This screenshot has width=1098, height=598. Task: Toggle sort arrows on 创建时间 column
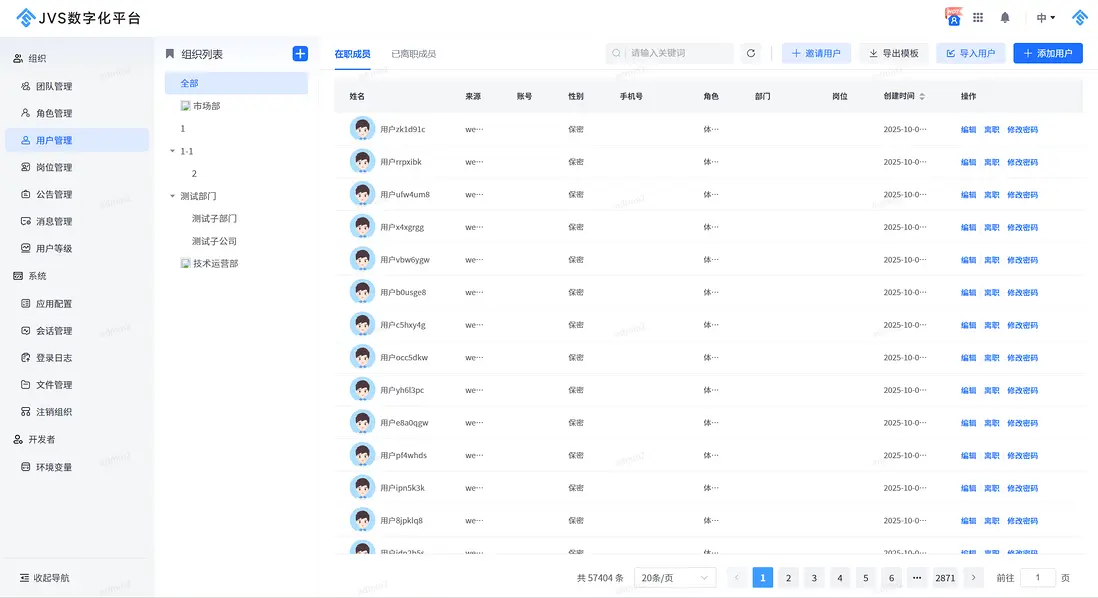pos(922,97)
